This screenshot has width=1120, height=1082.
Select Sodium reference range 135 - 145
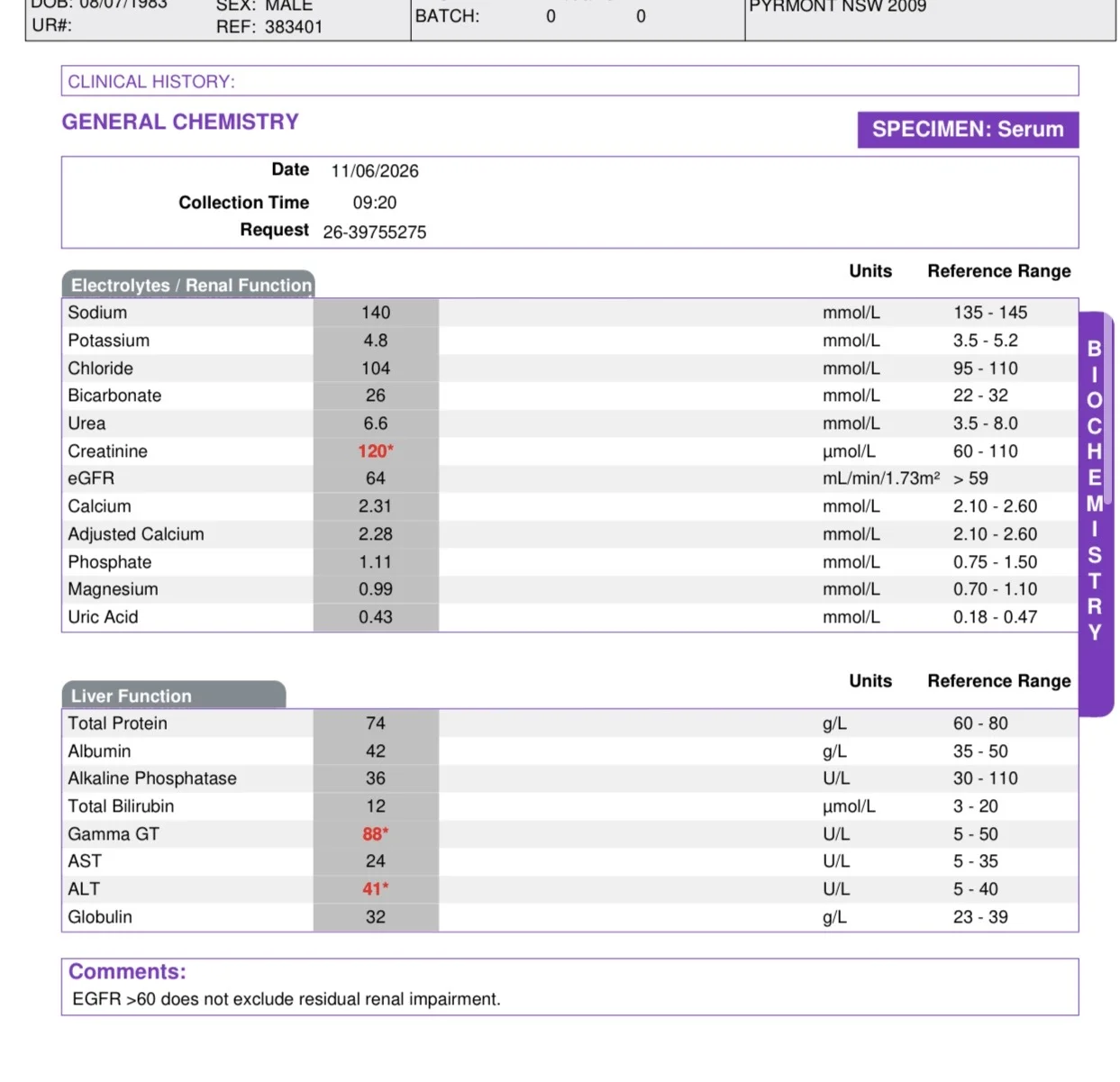coord(990,313)
